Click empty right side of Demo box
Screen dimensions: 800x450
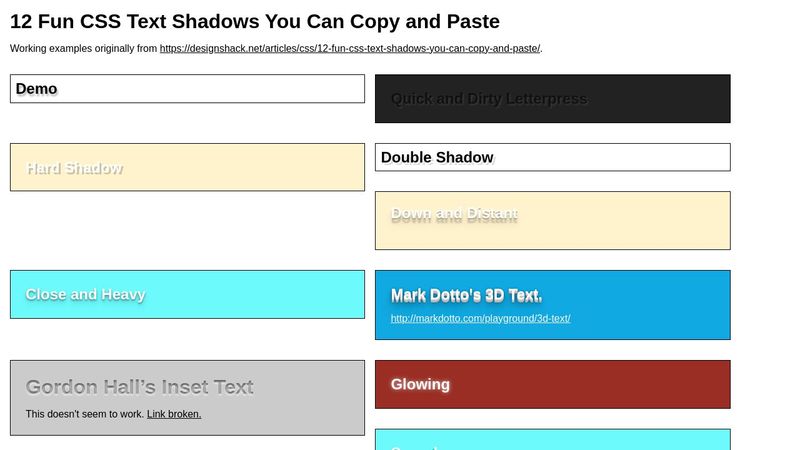(x=250, y=89)
